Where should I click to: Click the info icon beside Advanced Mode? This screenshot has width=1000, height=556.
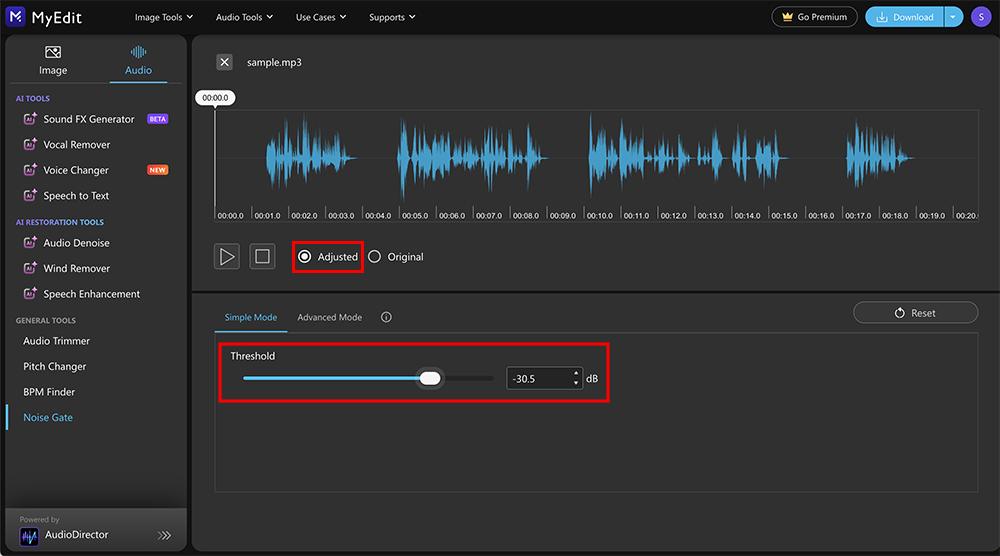(x=386, y=317)
